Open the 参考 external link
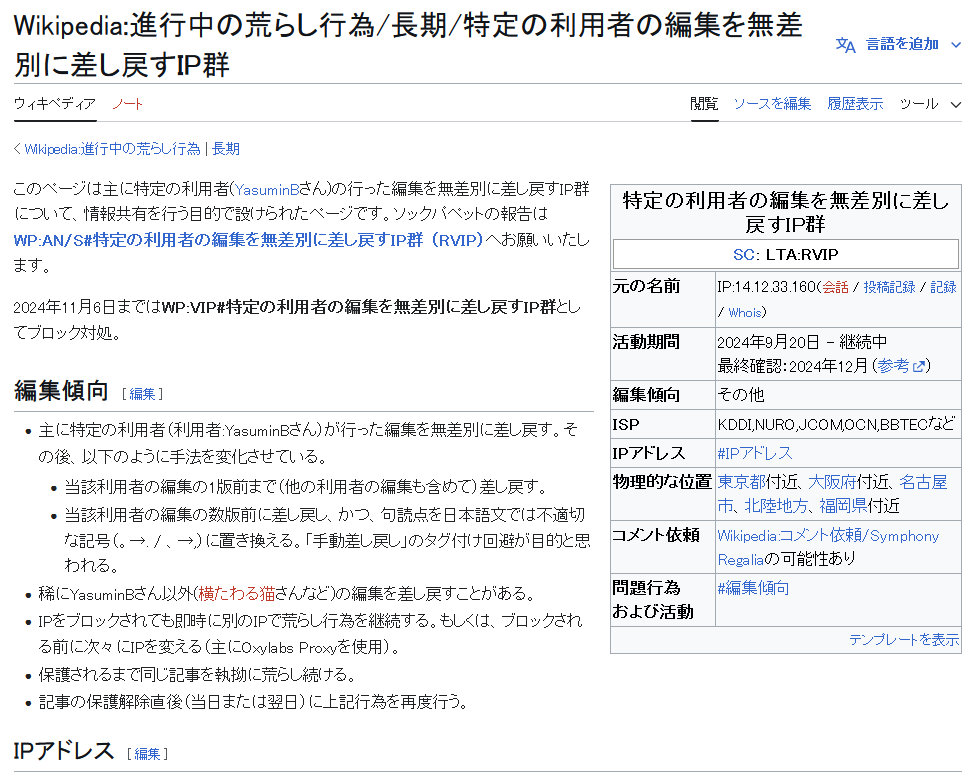The height and width of the screenshot is (781, 977). (x=894, y=366)
